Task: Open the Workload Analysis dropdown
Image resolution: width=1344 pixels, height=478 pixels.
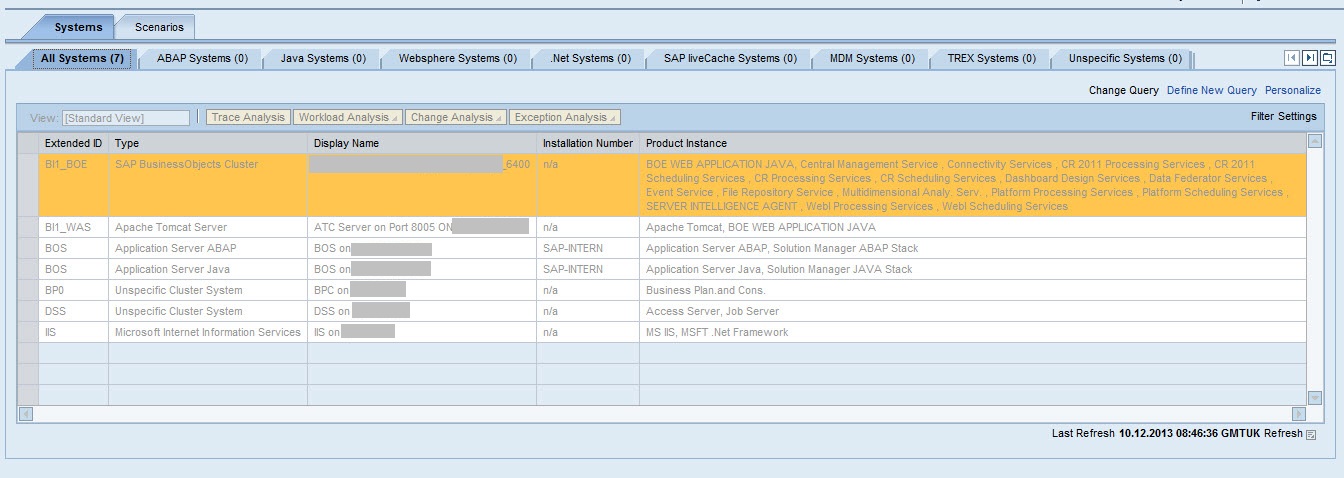Action: point(348,117)
